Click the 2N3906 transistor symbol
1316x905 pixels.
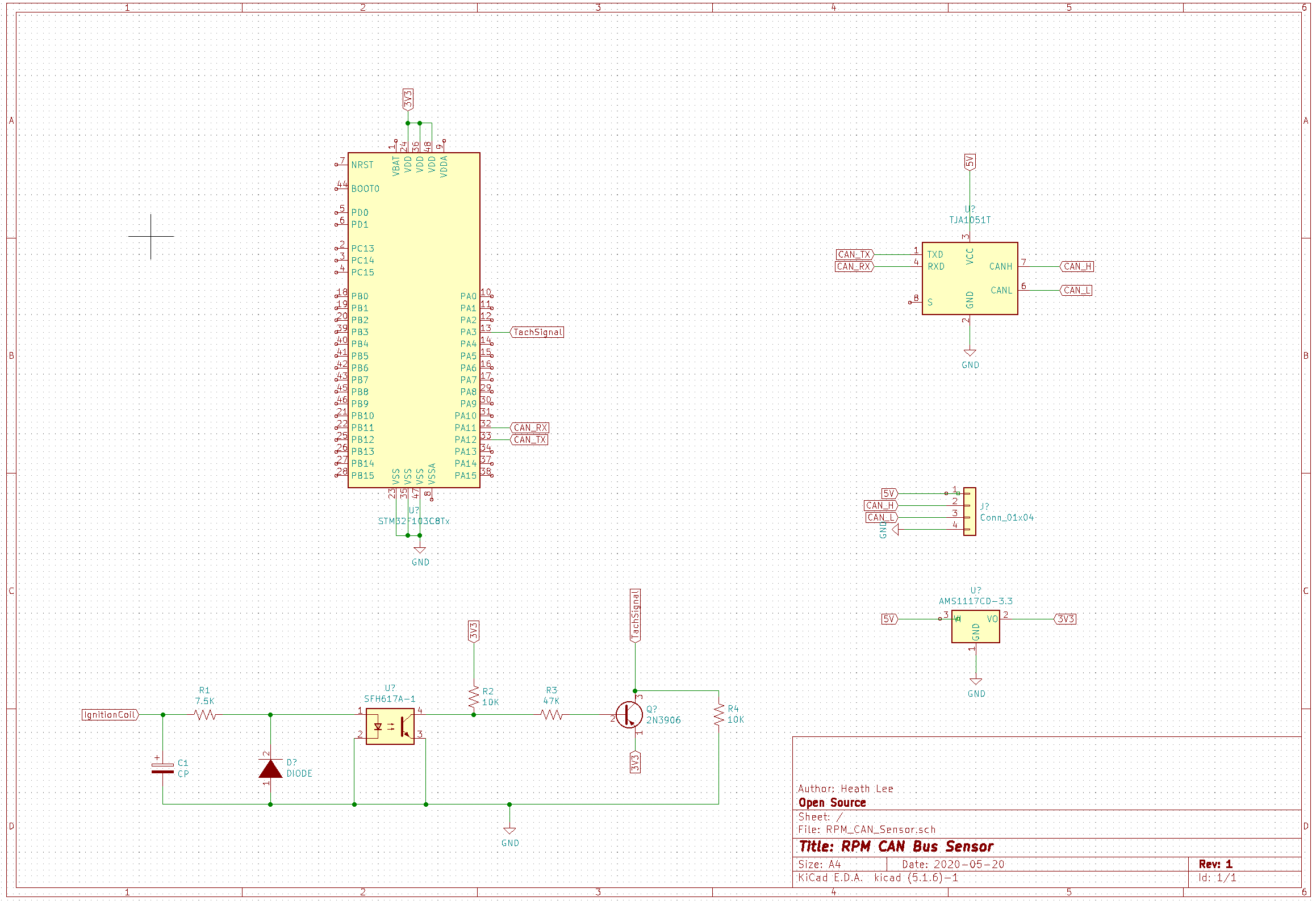629,715
